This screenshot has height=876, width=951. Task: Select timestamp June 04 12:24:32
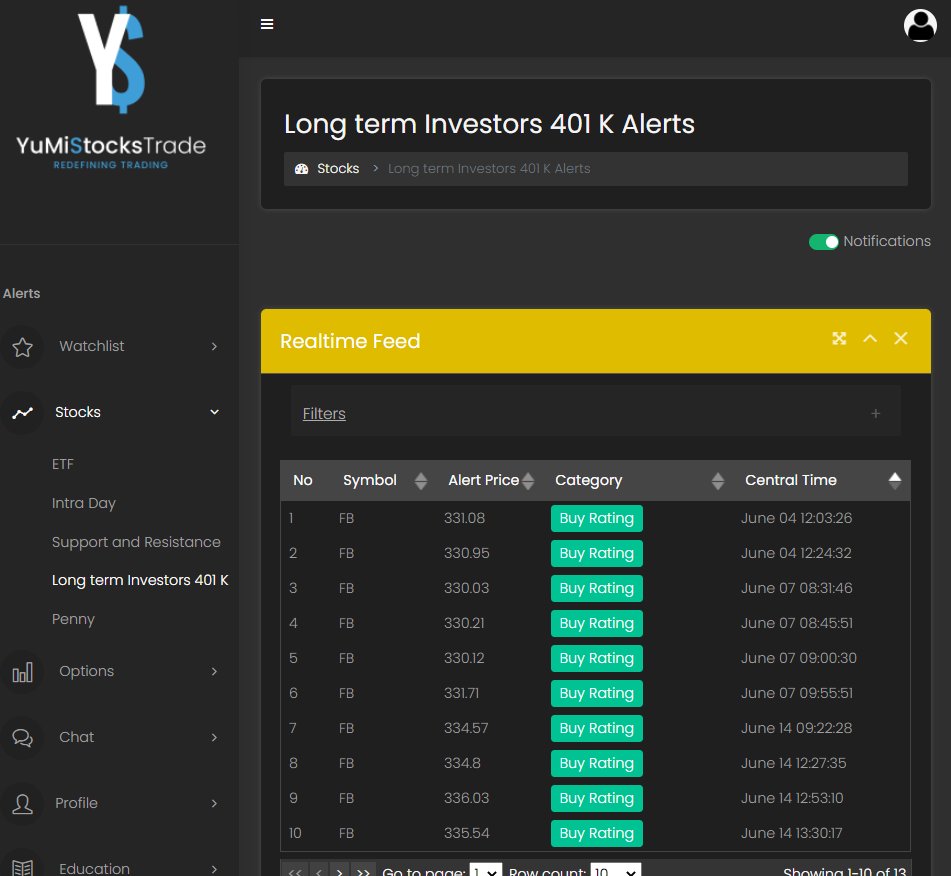coord(796,553)
